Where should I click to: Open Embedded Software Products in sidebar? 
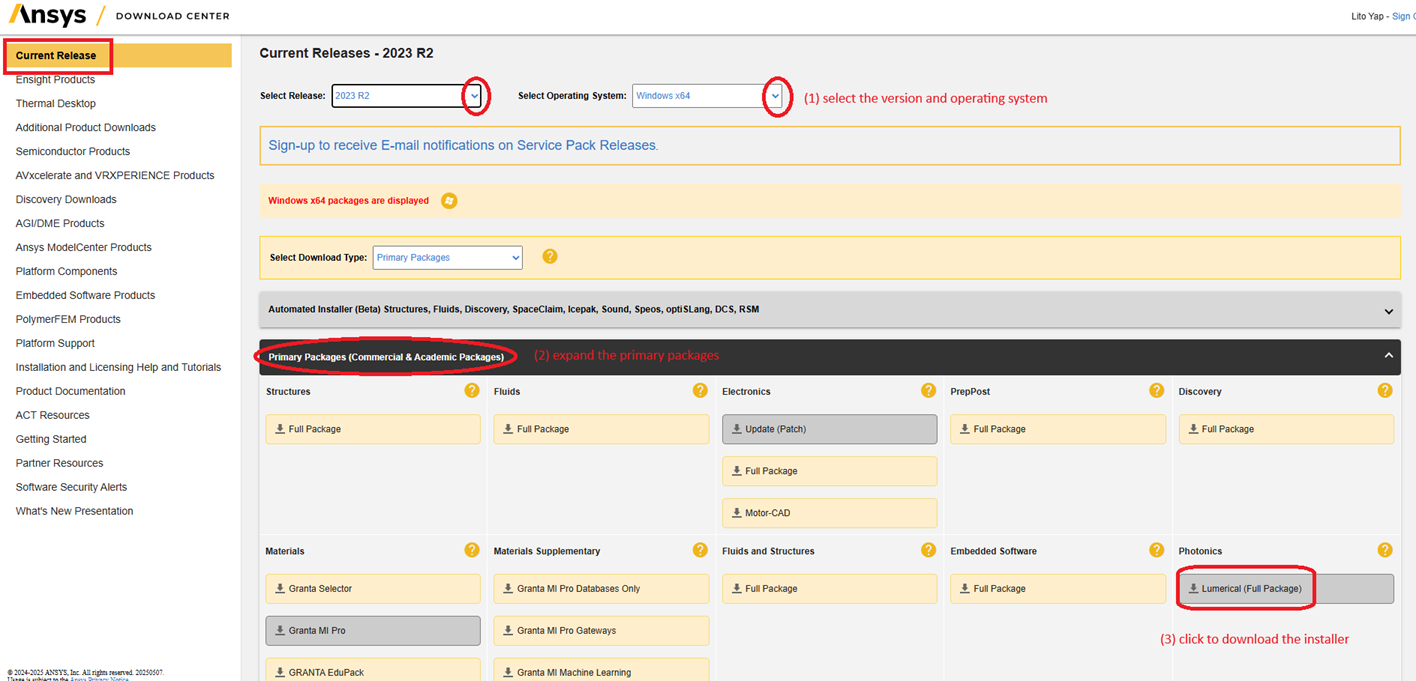point(85,295)
